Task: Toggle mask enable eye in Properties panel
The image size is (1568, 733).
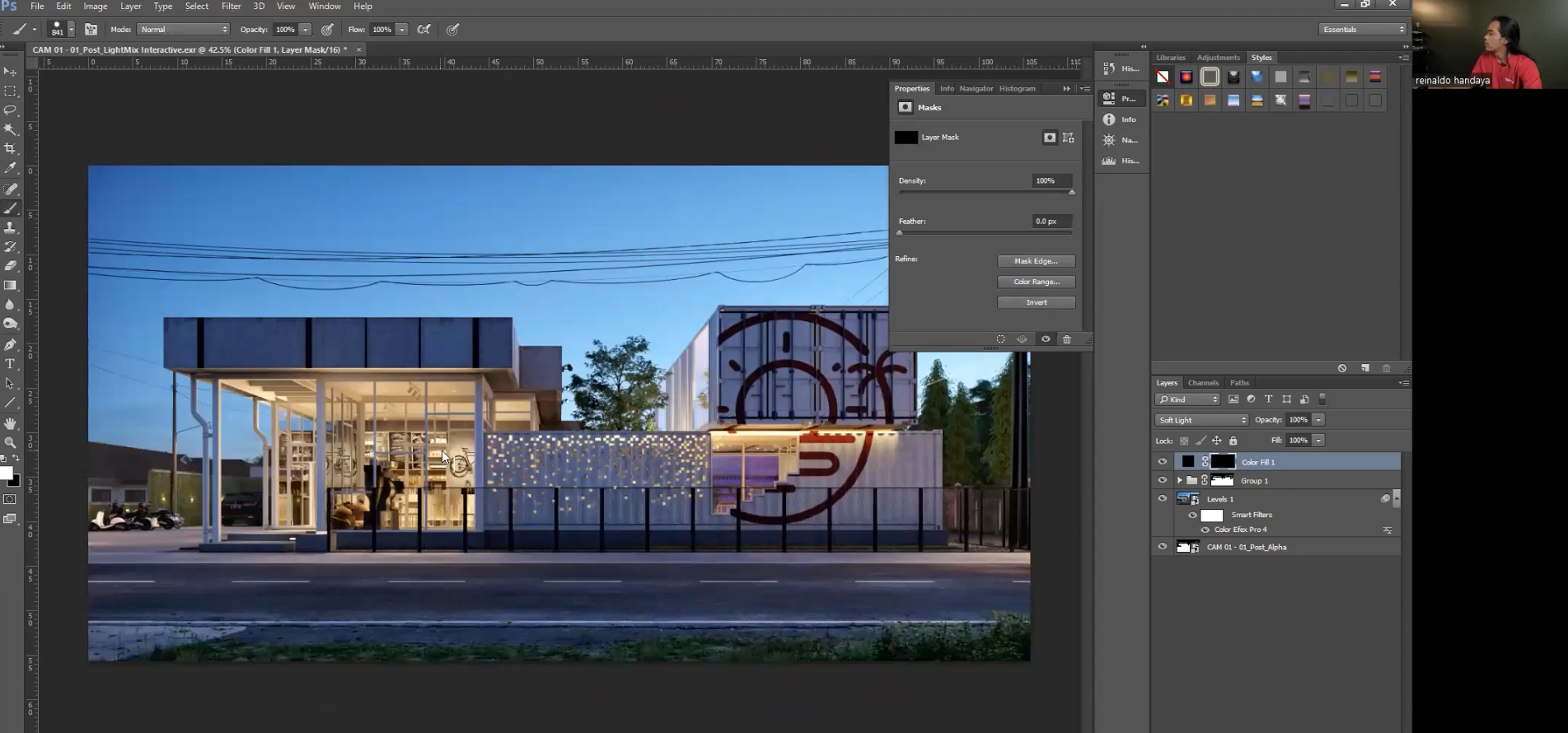Action: click(x=1046, y=339)
